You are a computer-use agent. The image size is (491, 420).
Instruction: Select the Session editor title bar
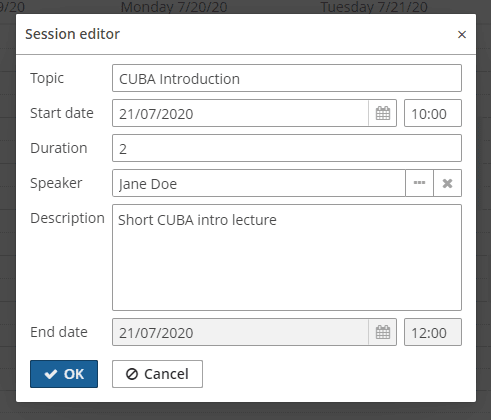tap(246, 34)
